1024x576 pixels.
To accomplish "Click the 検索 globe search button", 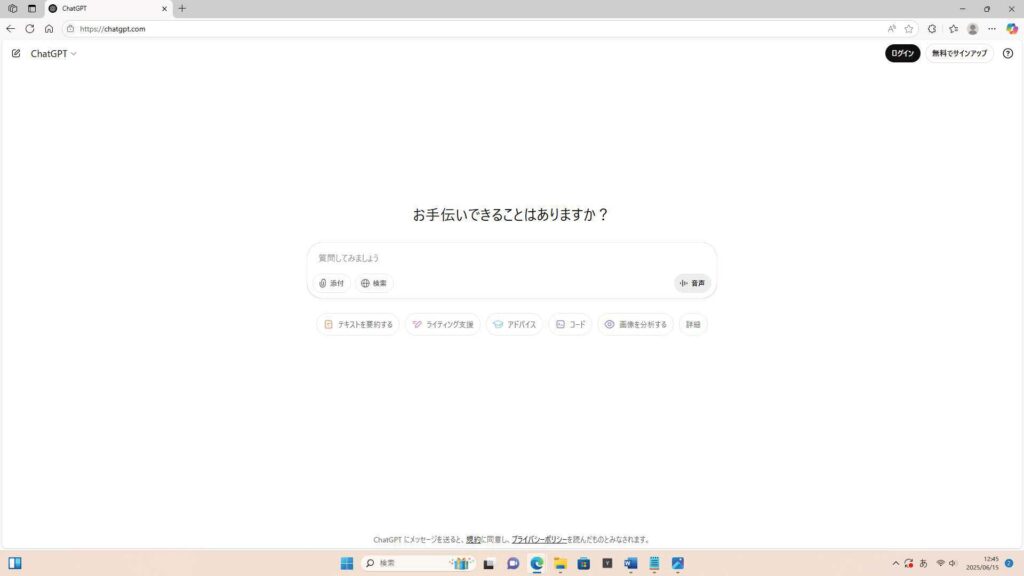I will [x=374, y=283].
